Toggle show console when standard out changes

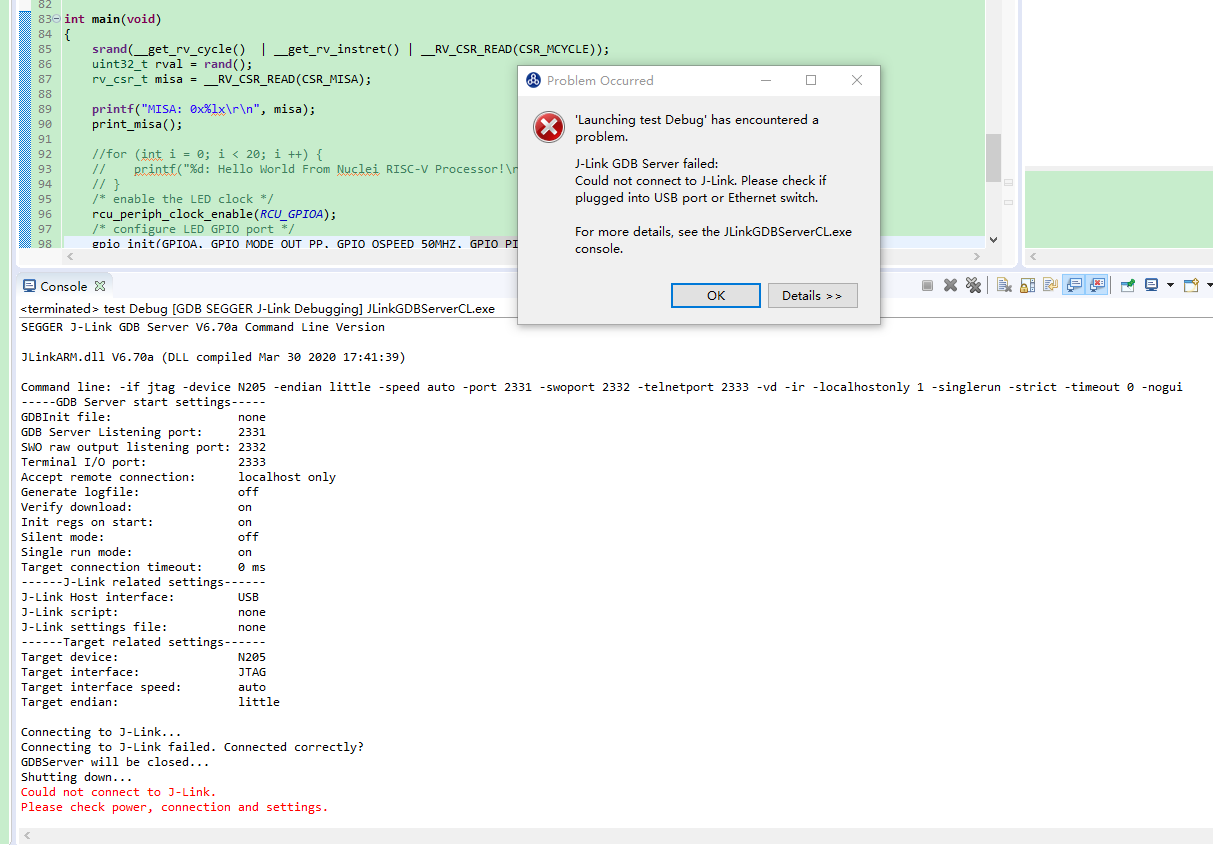[x=1074, y=285]
